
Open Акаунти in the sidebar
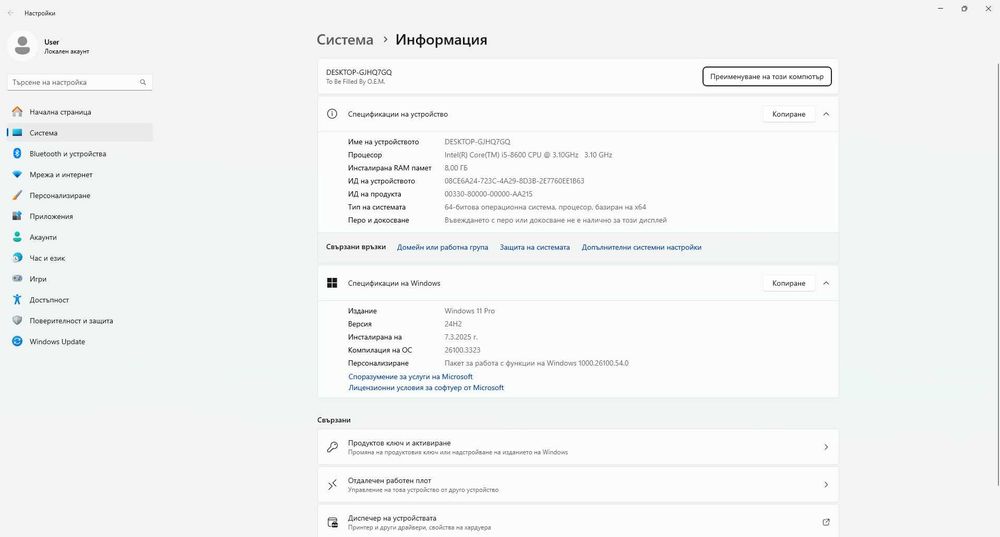tap(80, 237)
